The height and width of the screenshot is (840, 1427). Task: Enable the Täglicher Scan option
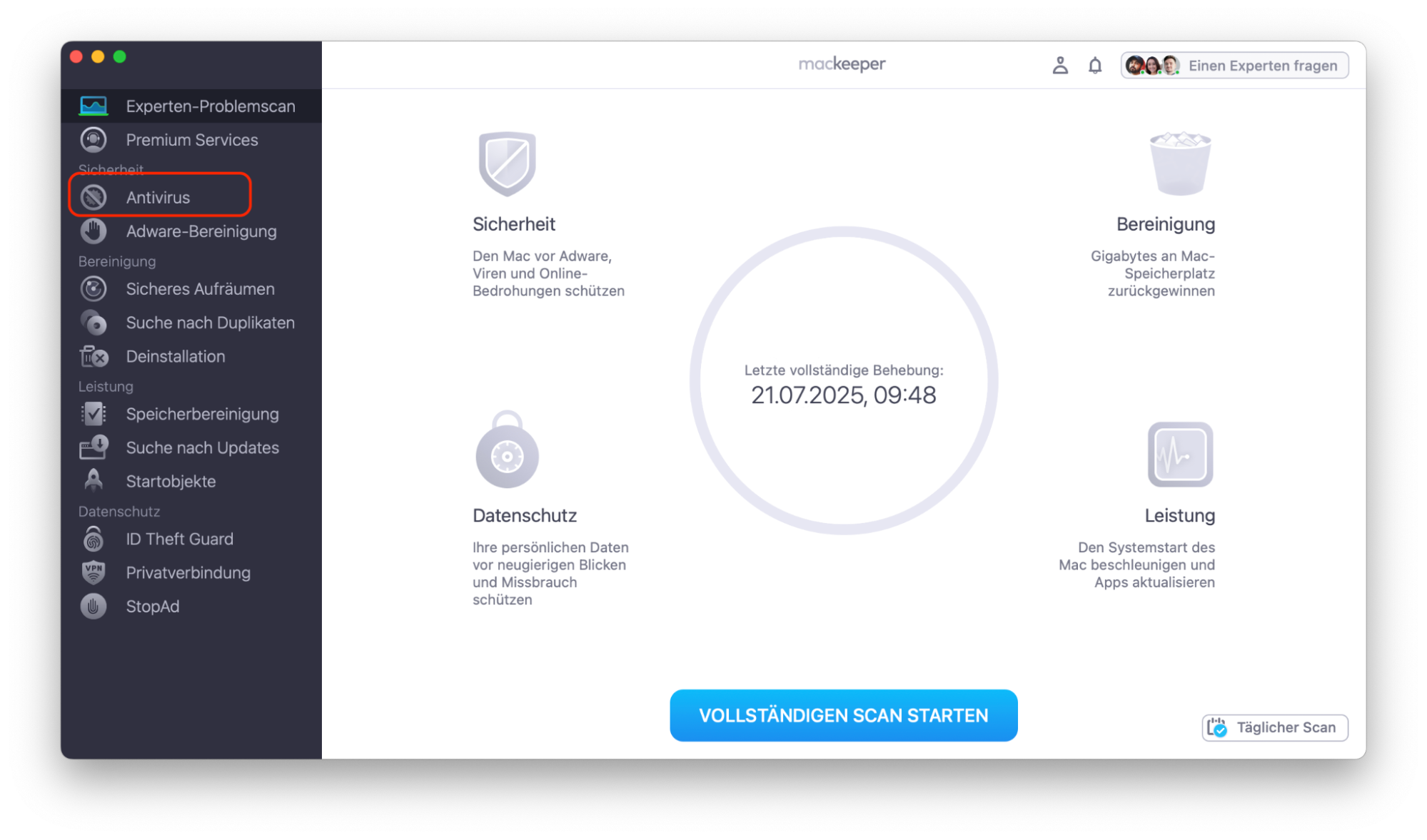point(1274,727)
